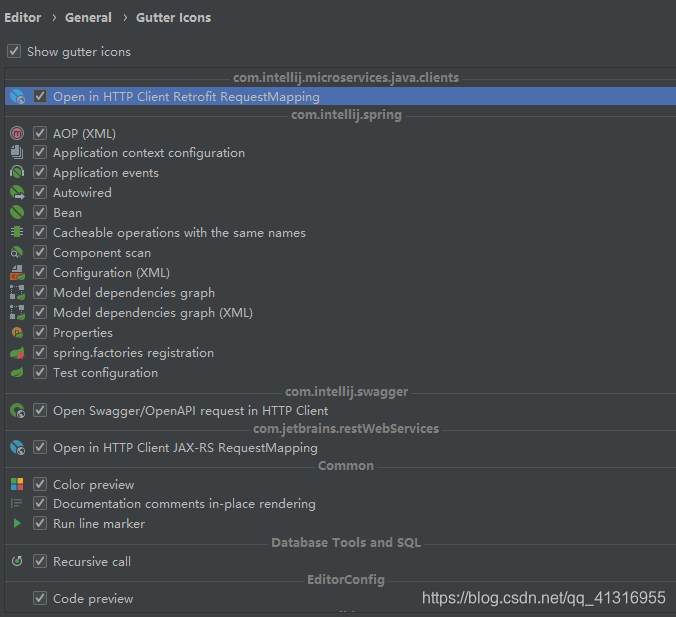The image size is (676, 617).
Task: Disable the Test configuration checkbox
Action: [40, 372]
